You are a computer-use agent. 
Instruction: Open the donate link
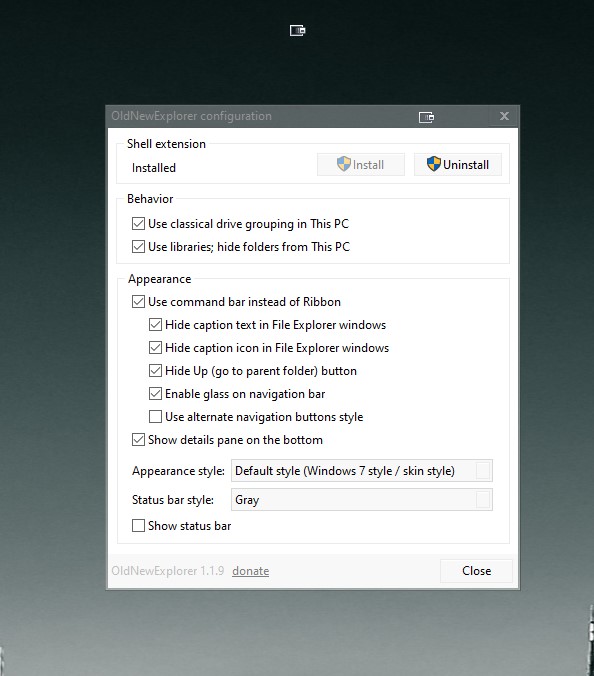coord(250,571)
